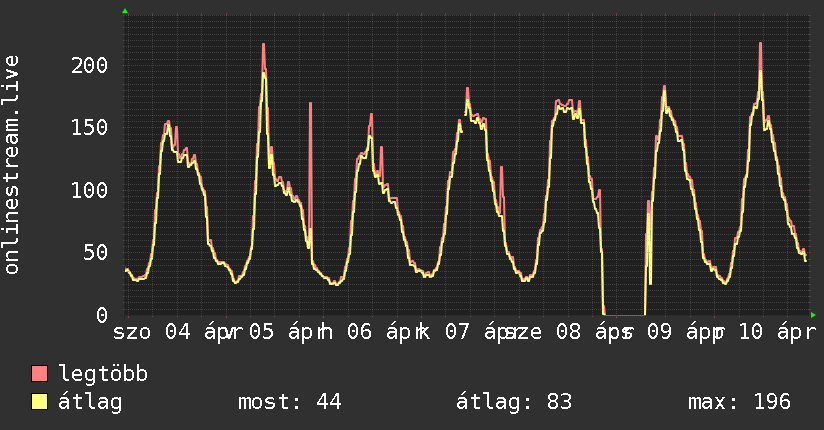This screenshot has width=824, height=430.
Task: Click the 100 y-axis label
Action: tap(89, 190)
